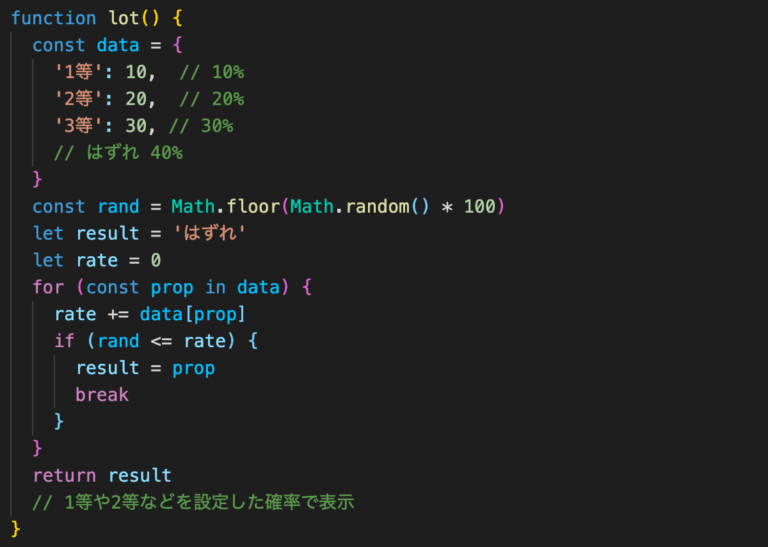
Task: Click the // 30% comment
Action: point(201,126)
